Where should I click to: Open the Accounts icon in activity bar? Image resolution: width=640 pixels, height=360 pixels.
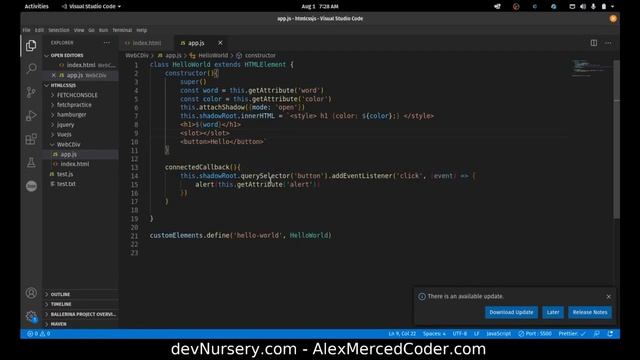click(31, 293)
